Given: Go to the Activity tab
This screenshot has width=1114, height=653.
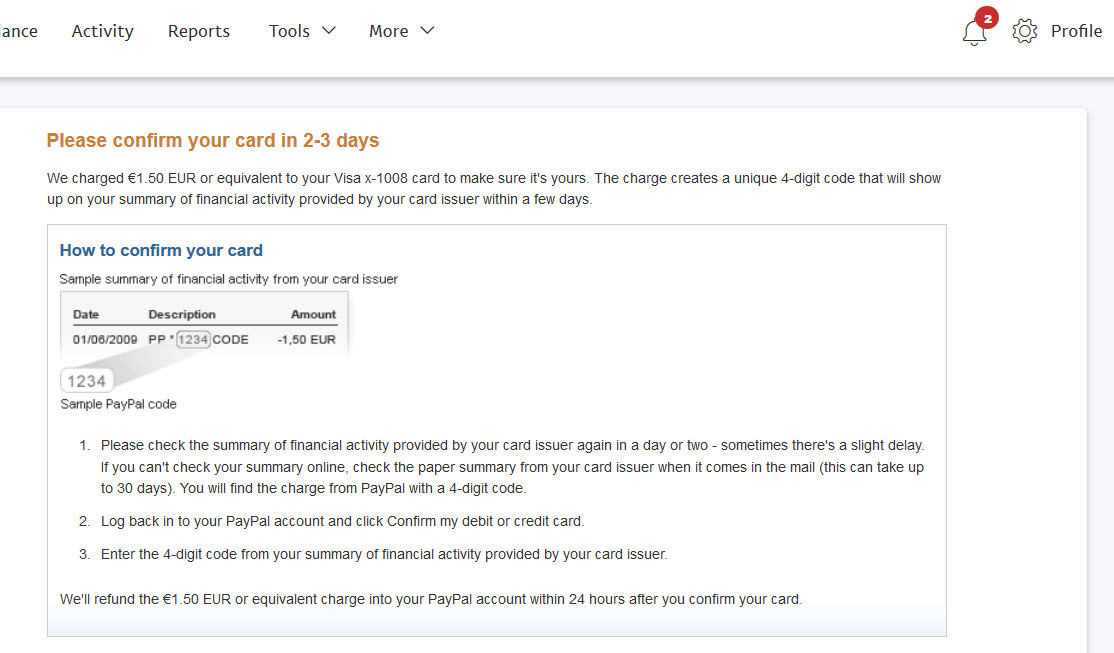Looking at the screenshot, I should click(102, 31).
